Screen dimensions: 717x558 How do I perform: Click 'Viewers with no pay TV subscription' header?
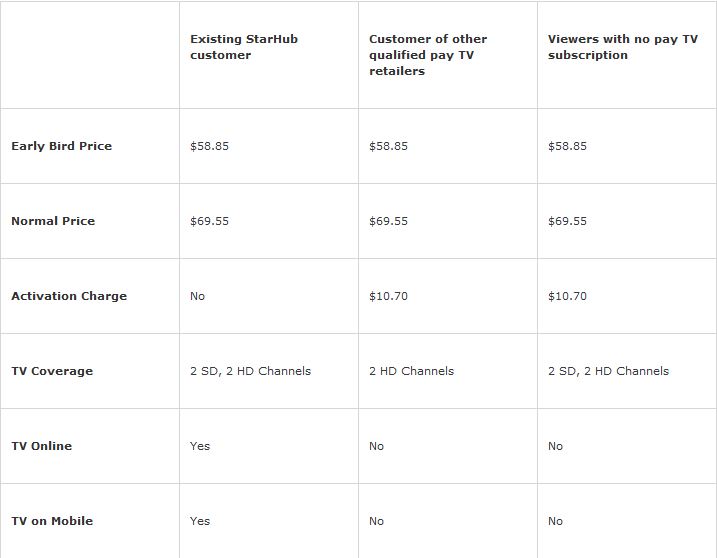click(623, 47)
